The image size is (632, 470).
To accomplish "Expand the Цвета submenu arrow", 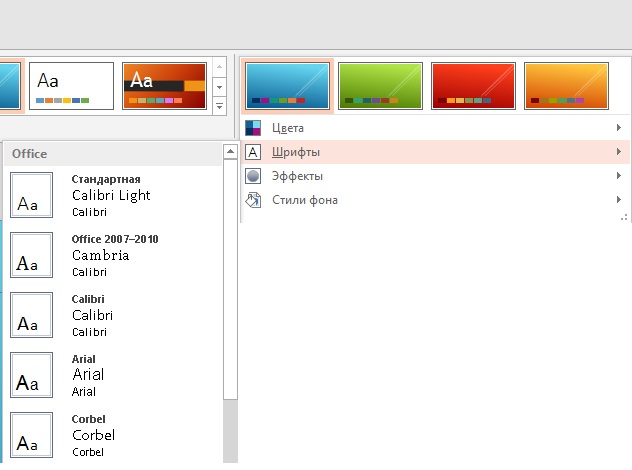I will pos(619,128).
